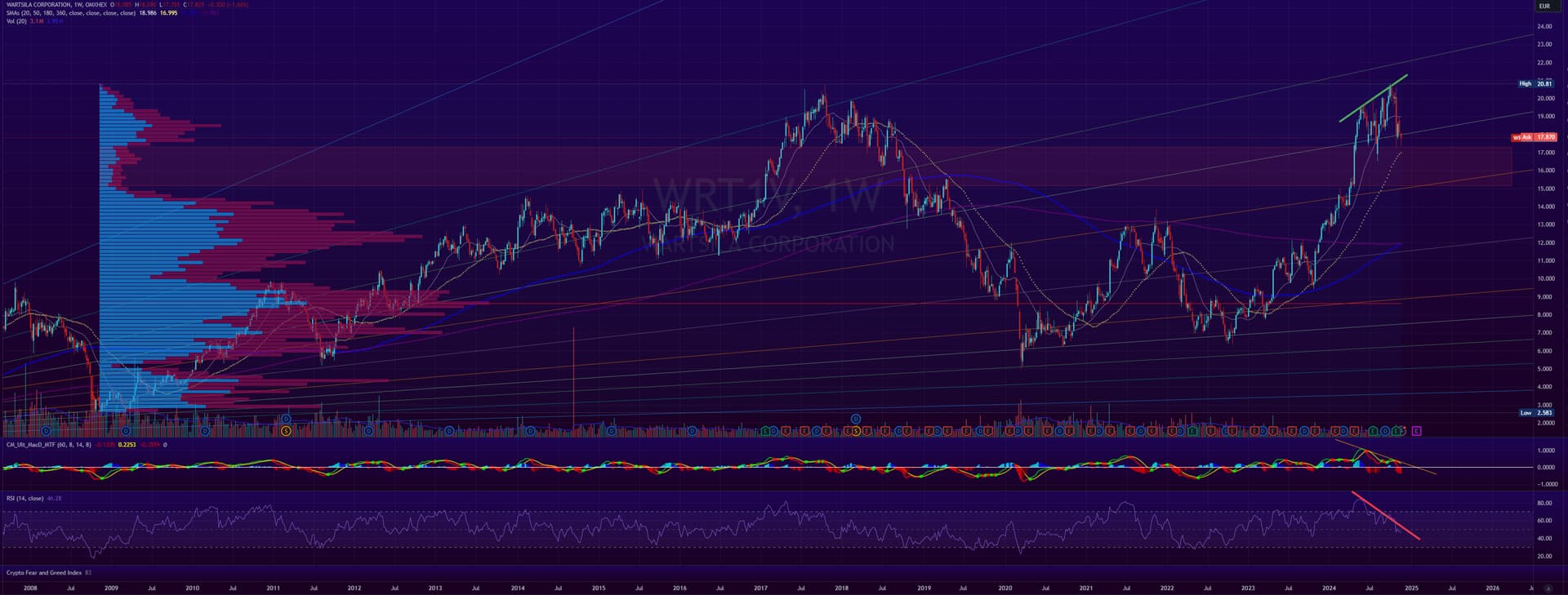
Task: Click the first green earnings marker near 2017
Action: pos(765,430)
